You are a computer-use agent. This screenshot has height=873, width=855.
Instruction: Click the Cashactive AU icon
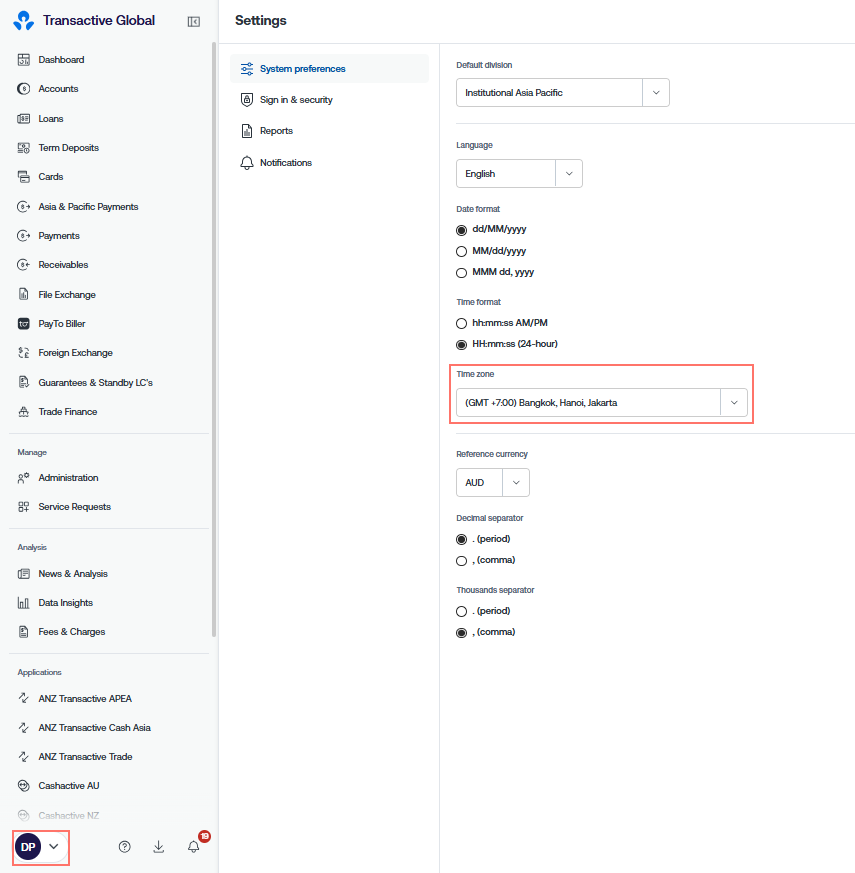[x=23, y=786]
